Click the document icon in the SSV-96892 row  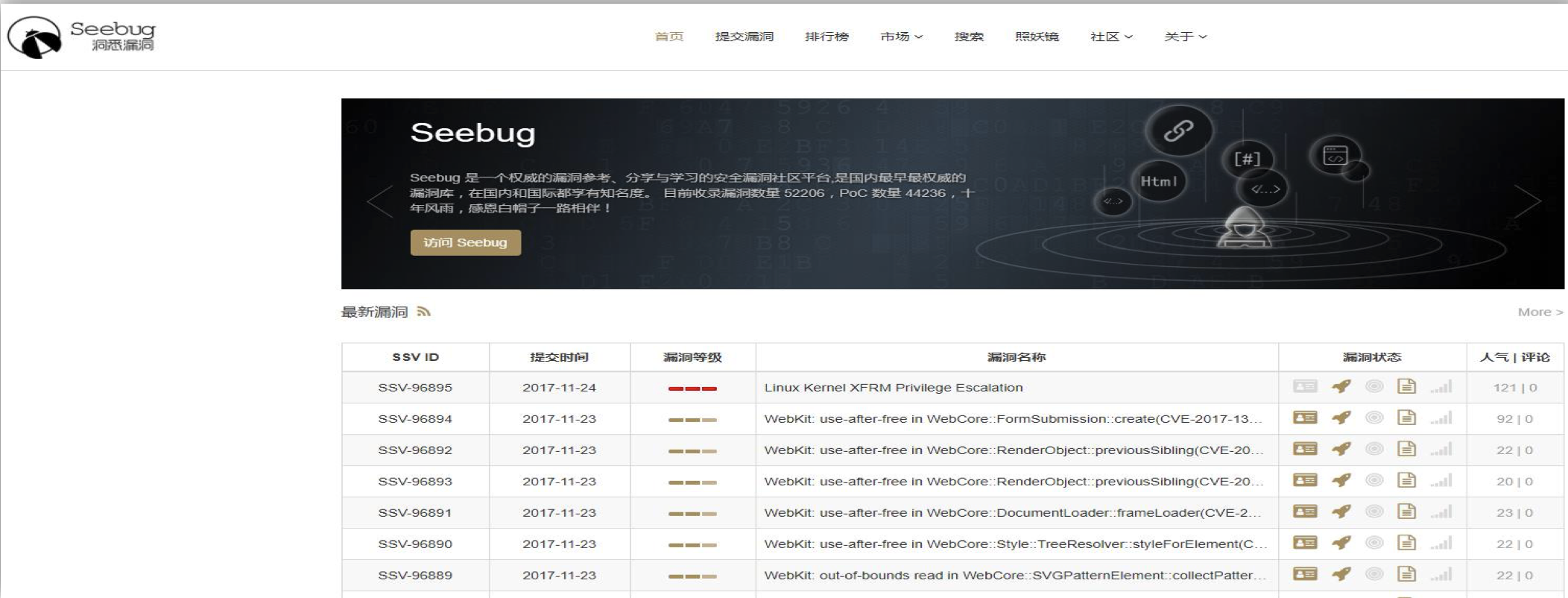click(x=1406, y=449)
